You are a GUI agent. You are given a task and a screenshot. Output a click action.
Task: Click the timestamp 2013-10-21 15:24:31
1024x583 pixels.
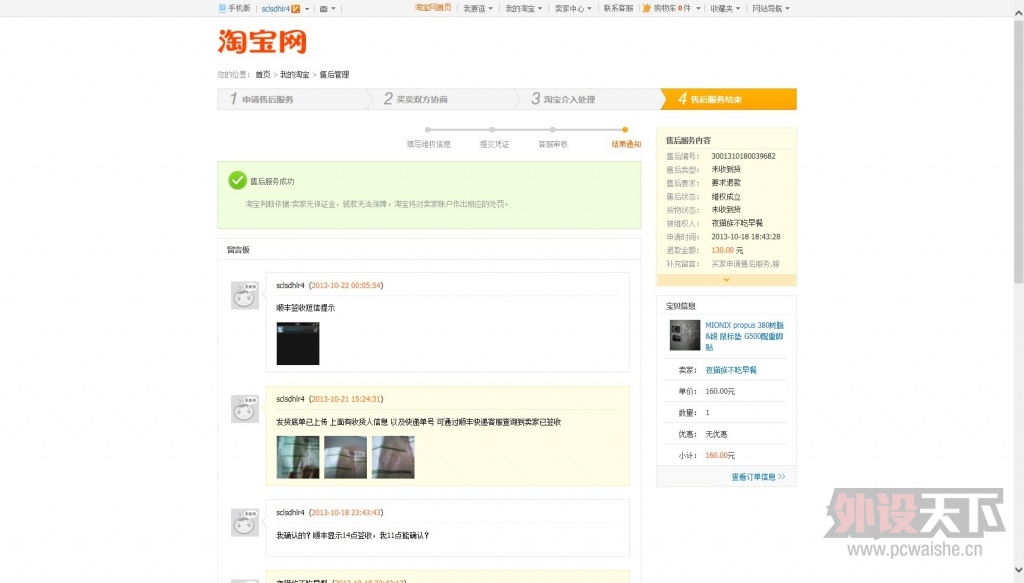[x=345, y=399]
